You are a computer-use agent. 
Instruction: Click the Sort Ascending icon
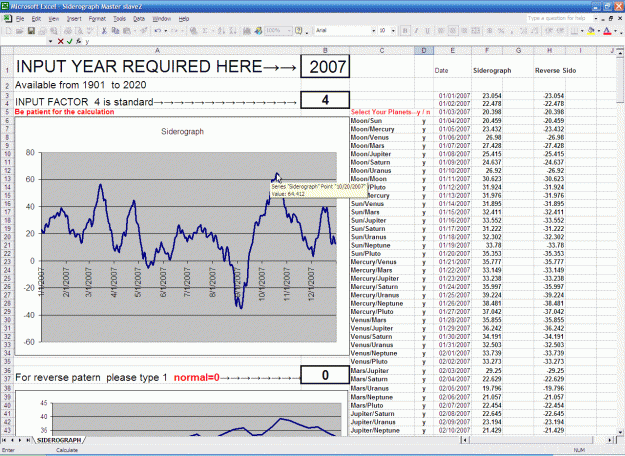(221, 31)
